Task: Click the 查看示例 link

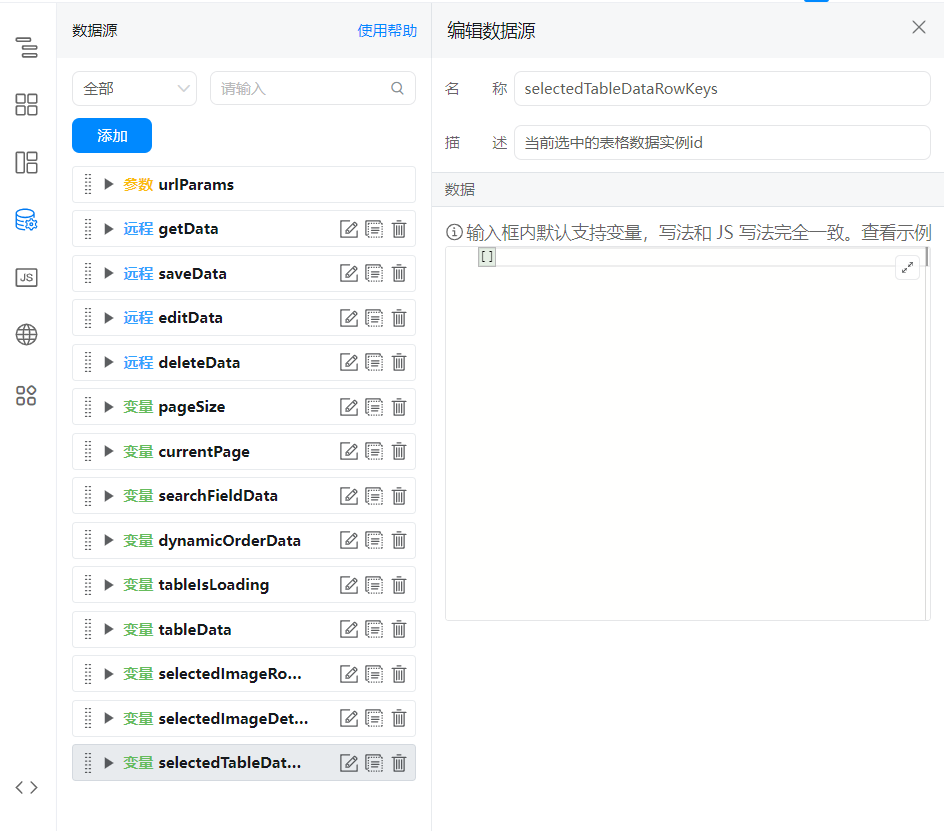Action: pos(896,233)
